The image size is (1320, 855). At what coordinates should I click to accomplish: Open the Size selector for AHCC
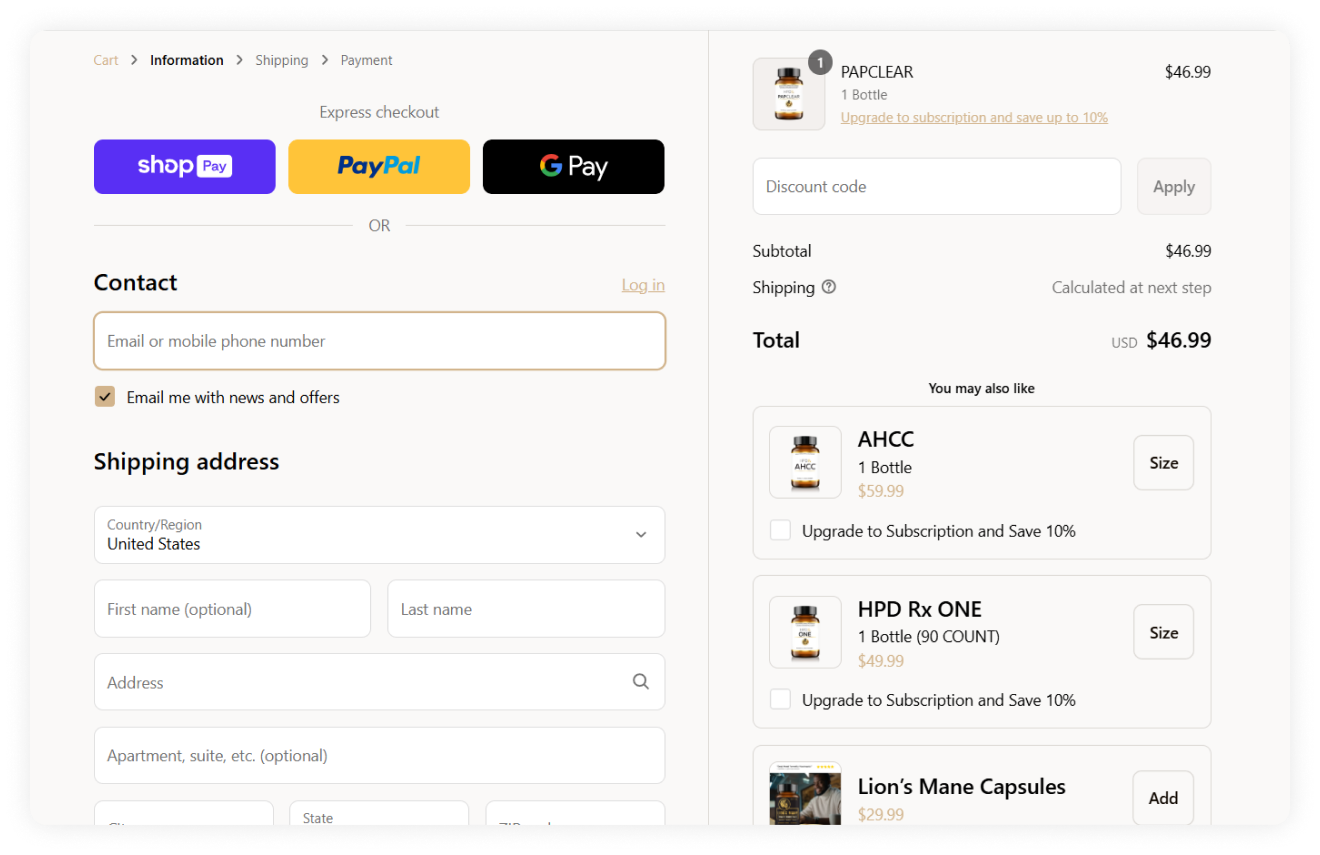point(1163,463)
